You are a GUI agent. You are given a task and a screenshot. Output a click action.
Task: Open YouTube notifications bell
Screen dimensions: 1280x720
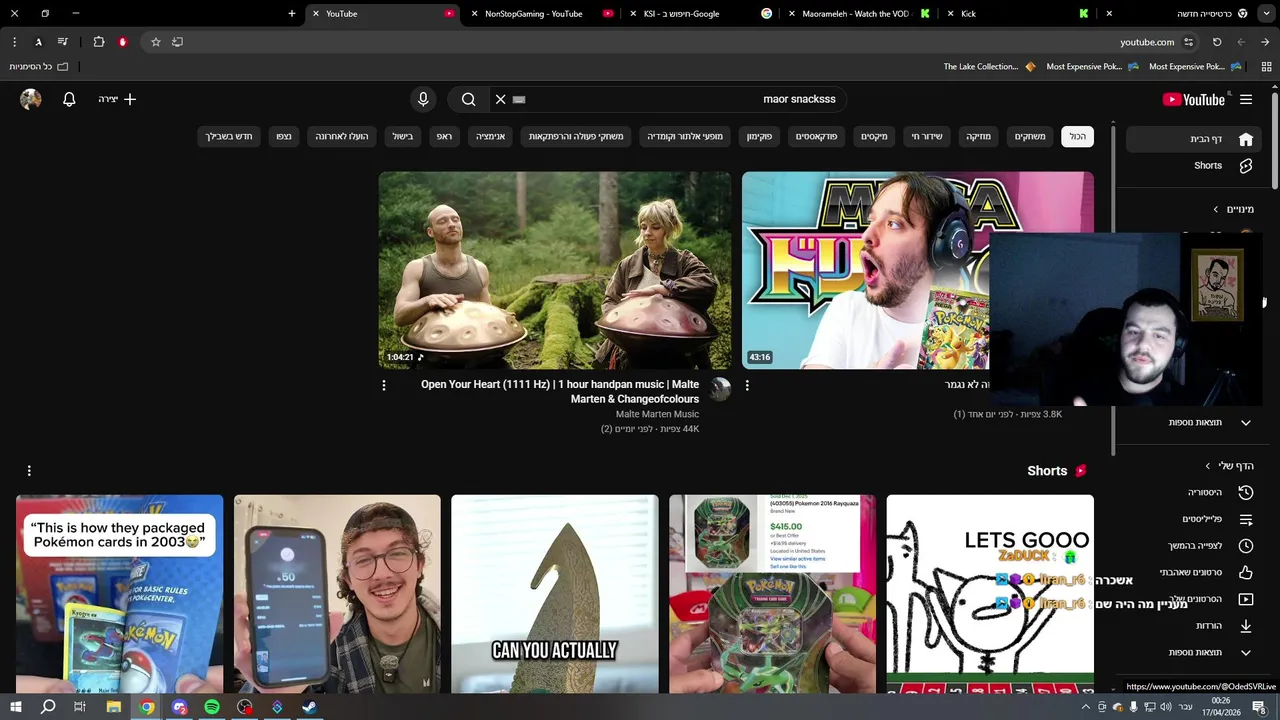coord(69,99)
